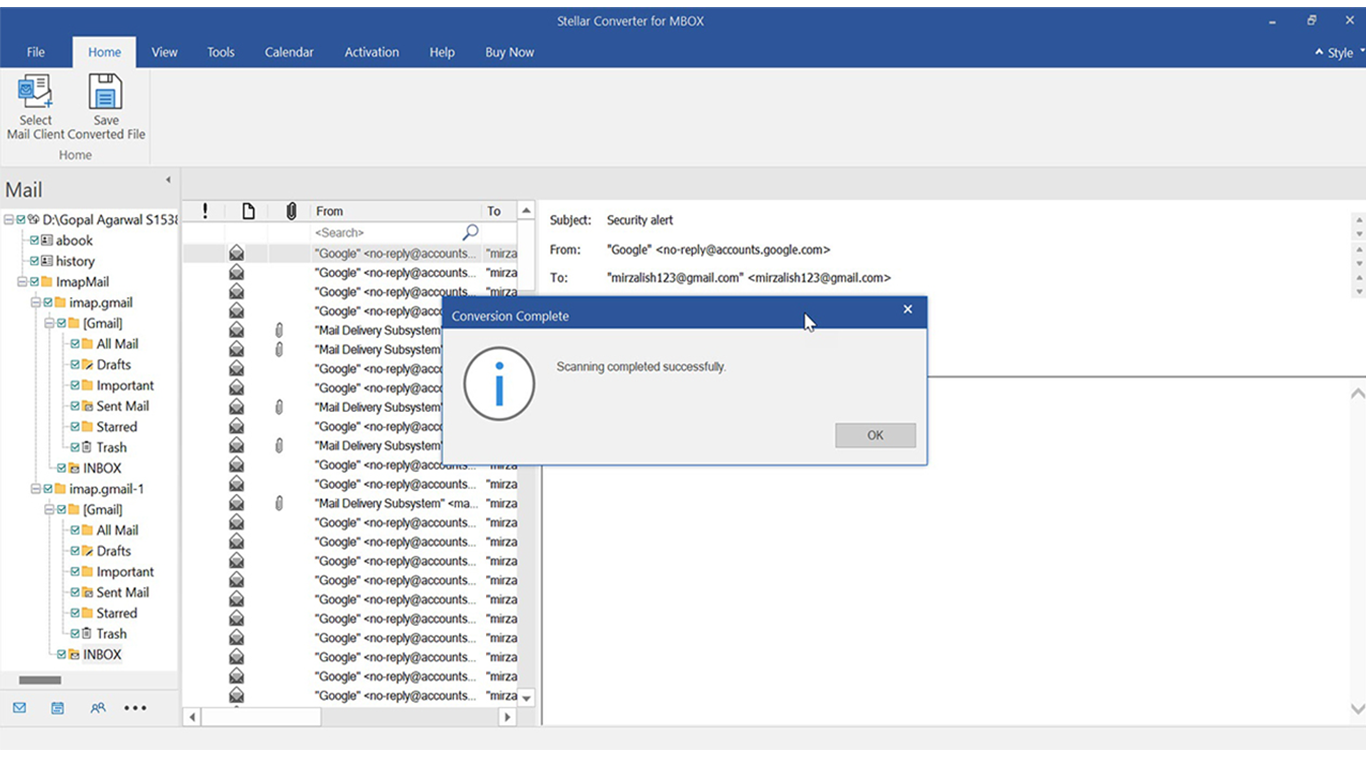Screen dimensions: 1366x768
Task: Uncheck All Mail checkbox under imap.gmail-1
Action: [75, 530]
